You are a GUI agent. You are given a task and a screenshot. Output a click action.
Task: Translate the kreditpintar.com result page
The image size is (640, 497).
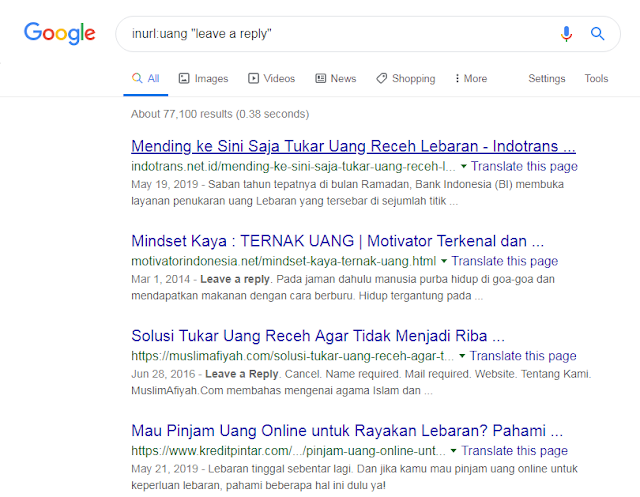[514, 450]
